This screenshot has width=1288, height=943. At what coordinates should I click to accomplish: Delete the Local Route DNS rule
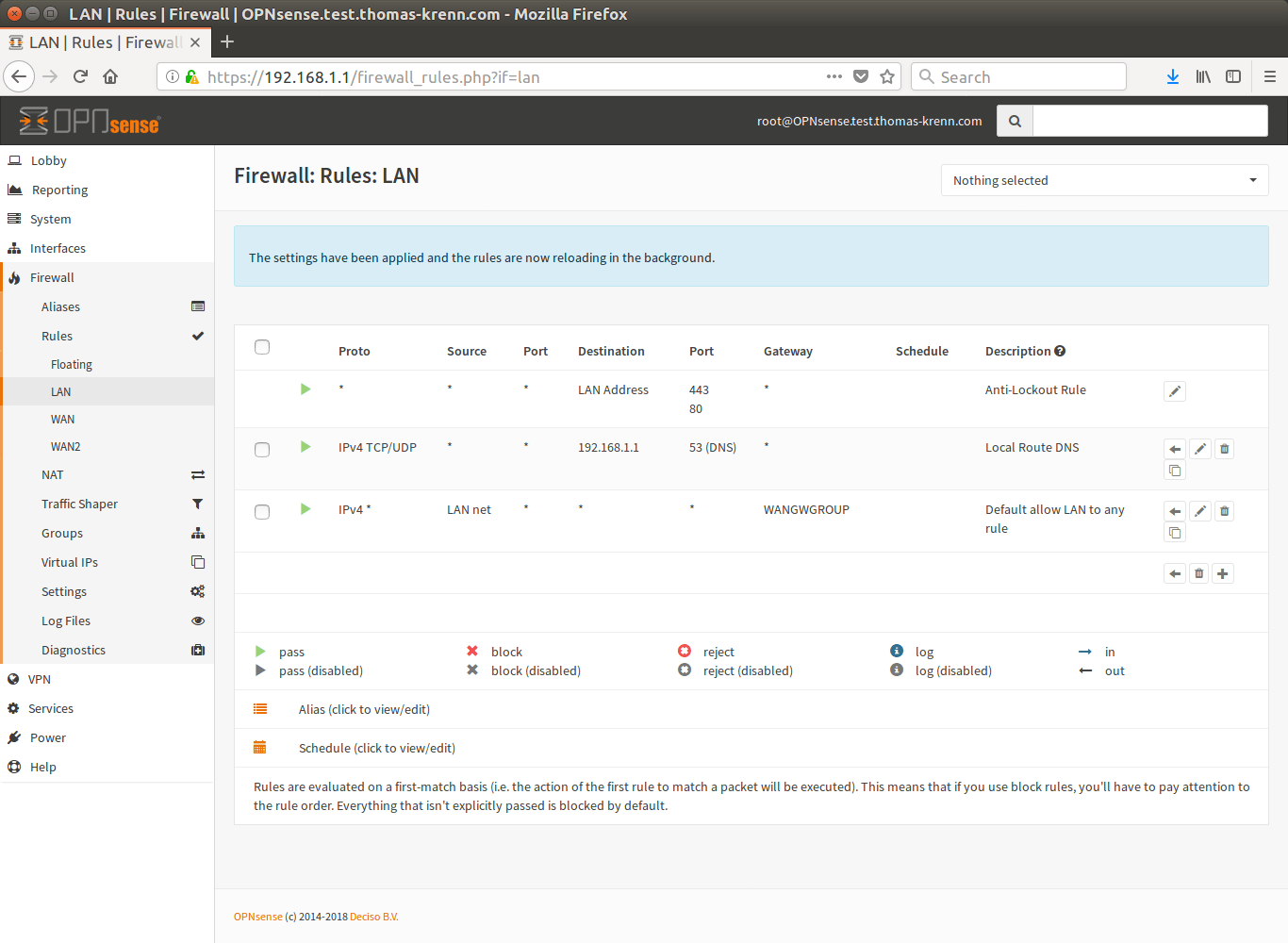(1224, 449)
